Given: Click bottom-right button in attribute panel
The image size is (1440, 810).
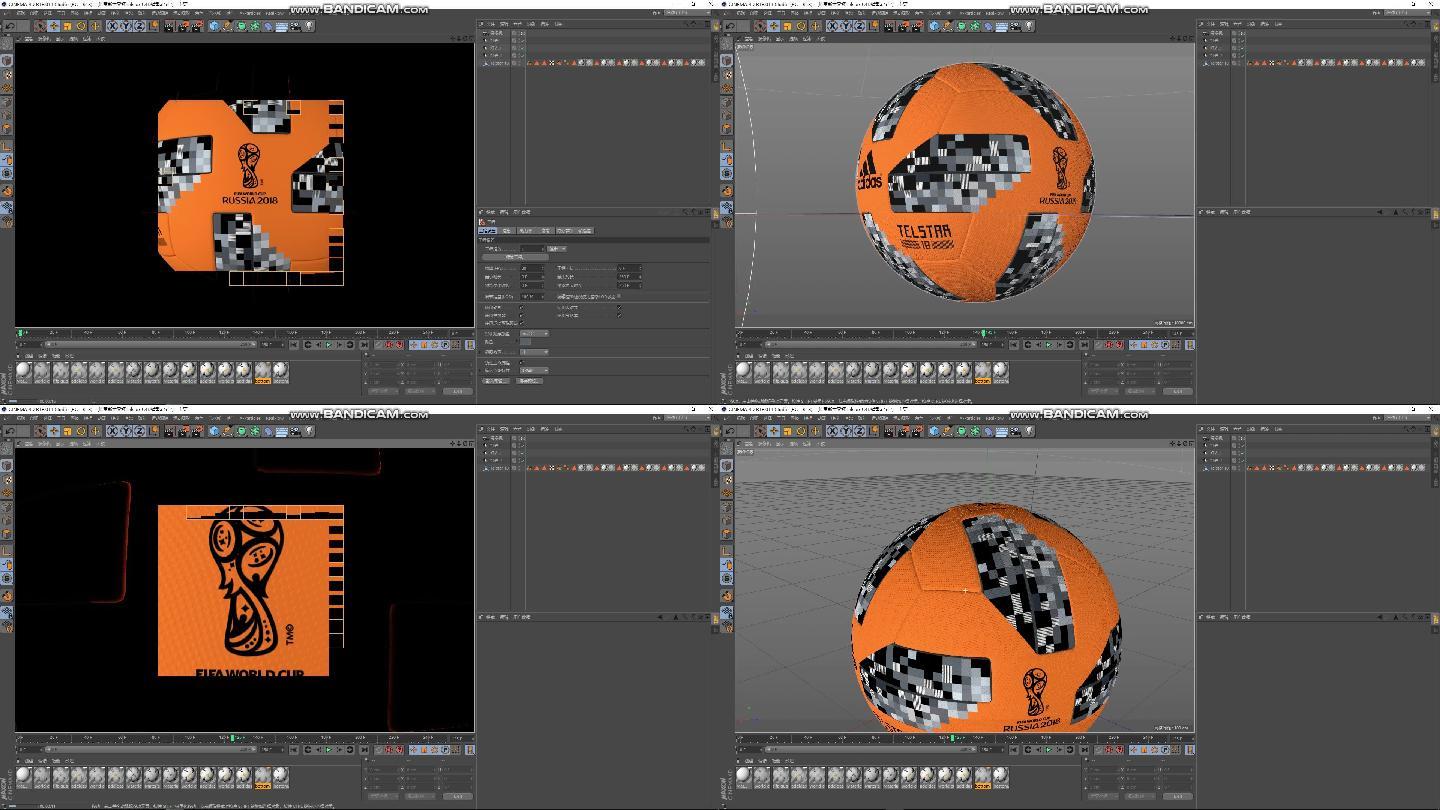Looking at the screenshot, I should (530, 381).
